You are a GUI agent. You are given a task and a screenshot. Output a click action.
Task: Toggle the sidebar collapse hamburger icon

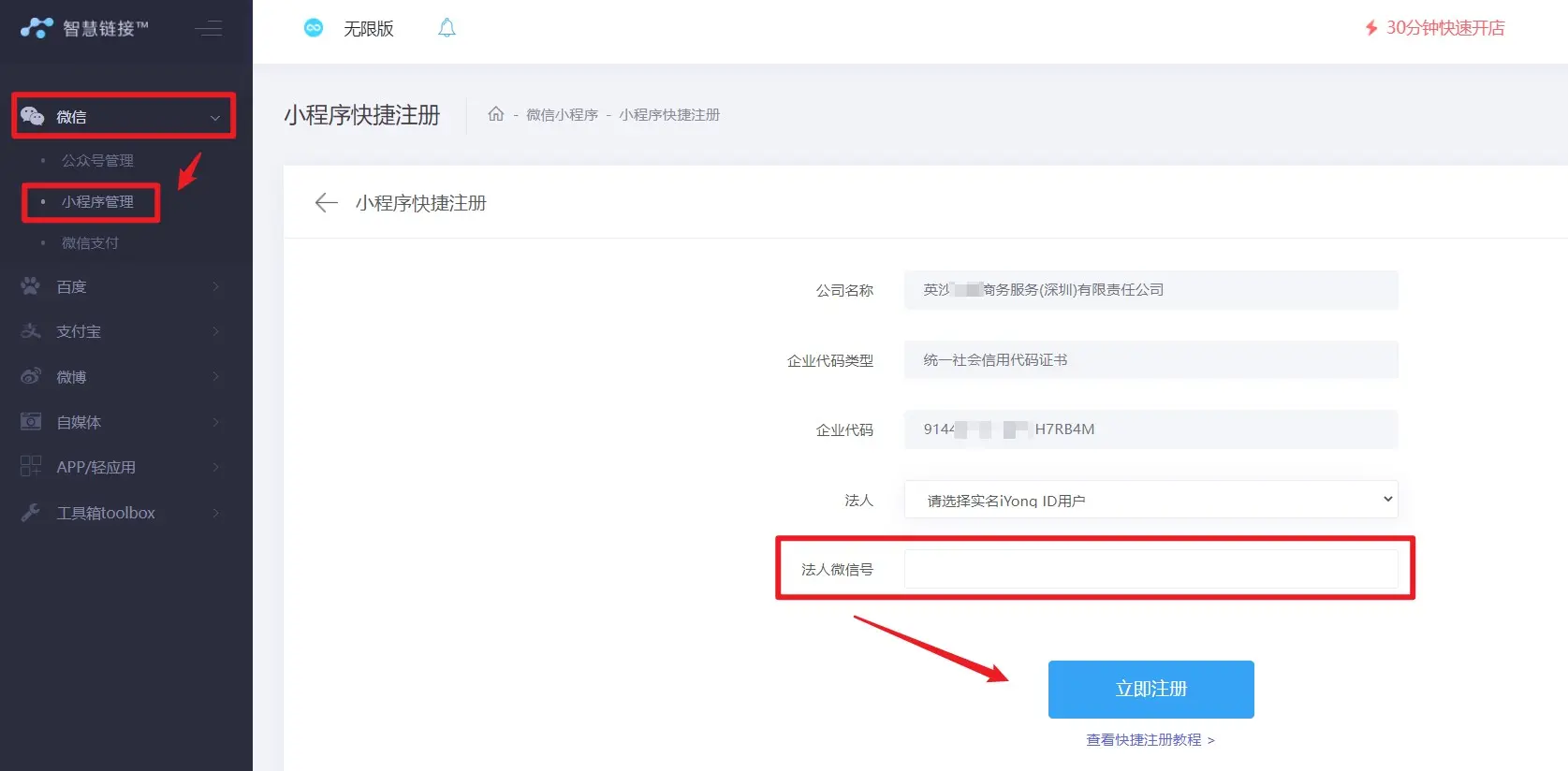209,29
